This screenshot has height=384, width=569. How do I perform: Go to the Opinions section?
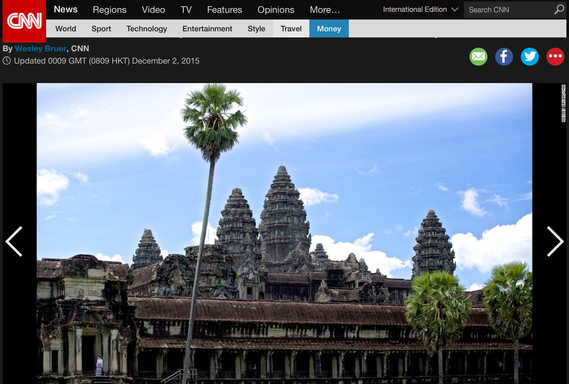[276, 10]
